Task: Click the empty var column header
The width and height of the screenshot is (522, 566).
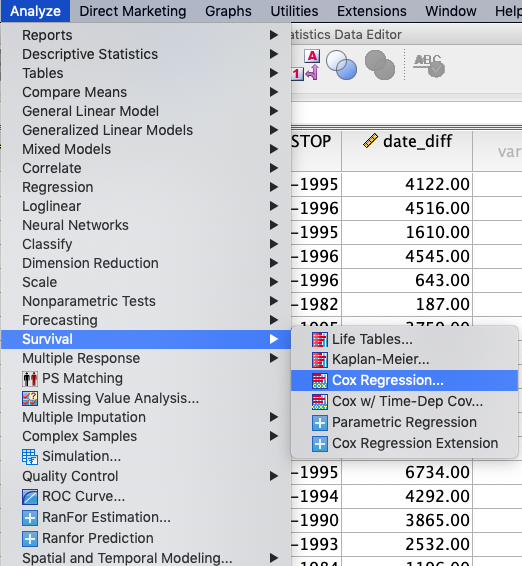Action: pos(497,151)
